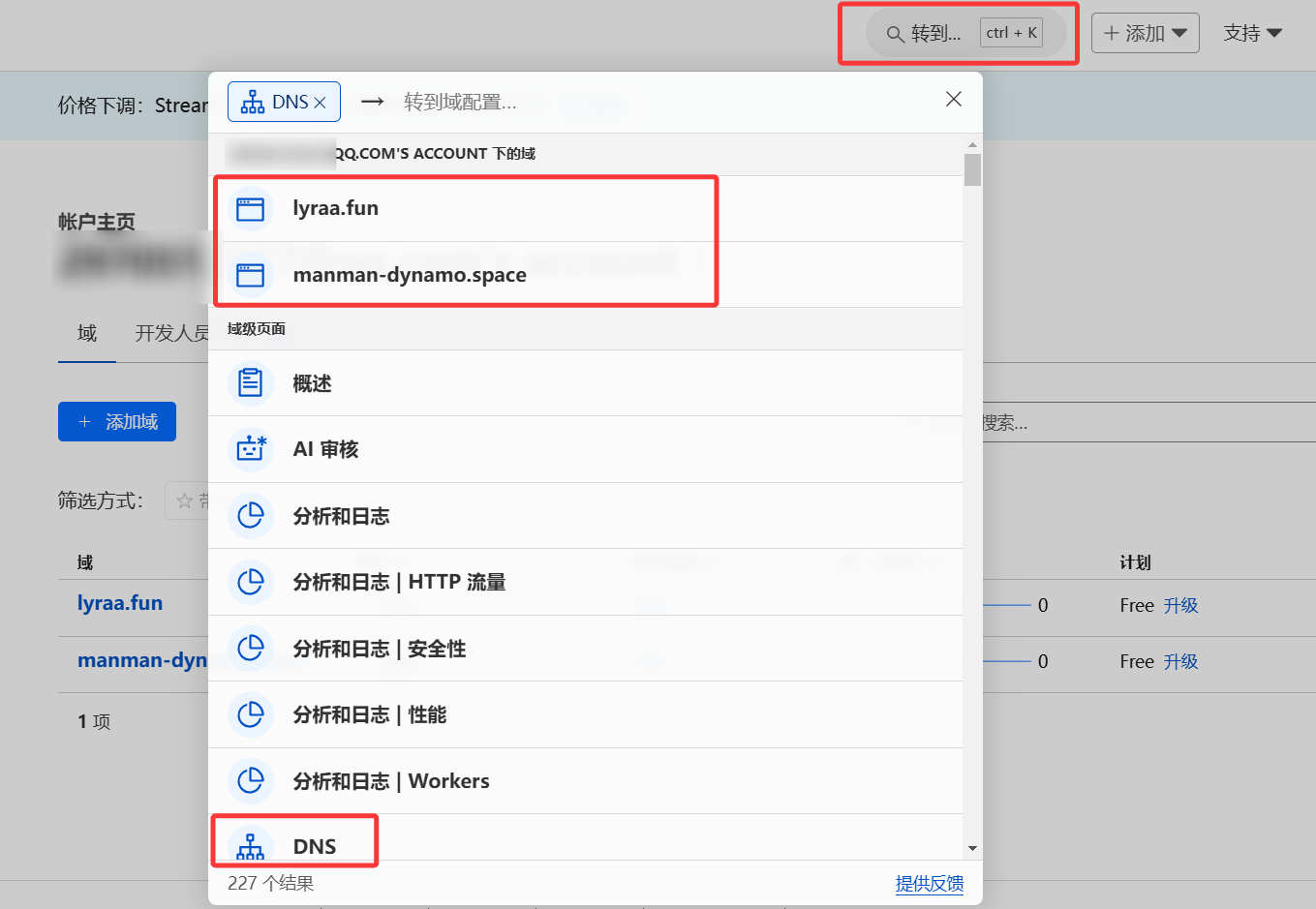Image resolution: width=1316 pixels, height=909 pixels.
Task: Open the AI 审核 entry
Action: click(586, 449)
